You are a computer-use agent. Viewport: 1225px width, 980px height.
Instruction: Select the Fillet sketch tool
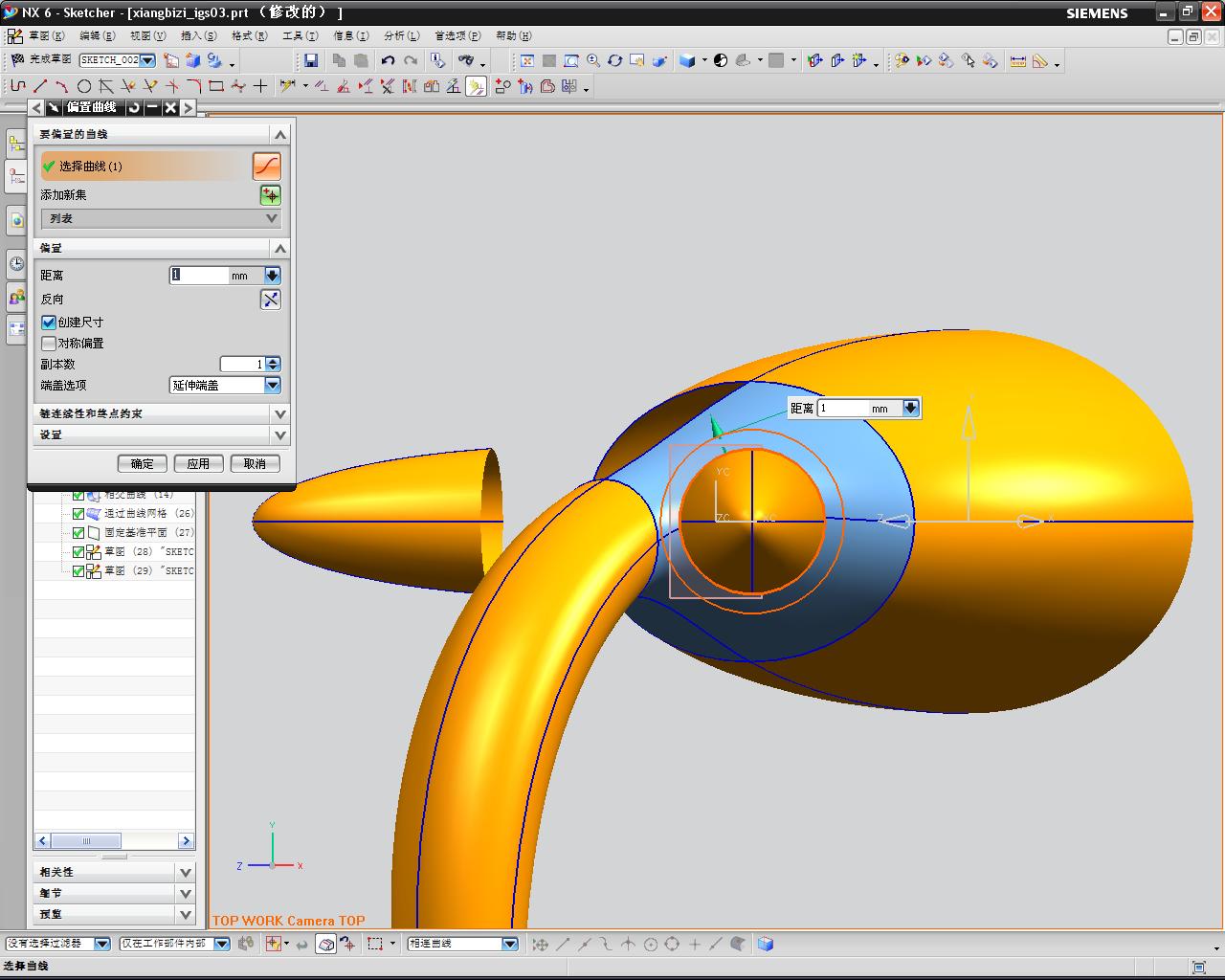[x=194, y=86]
